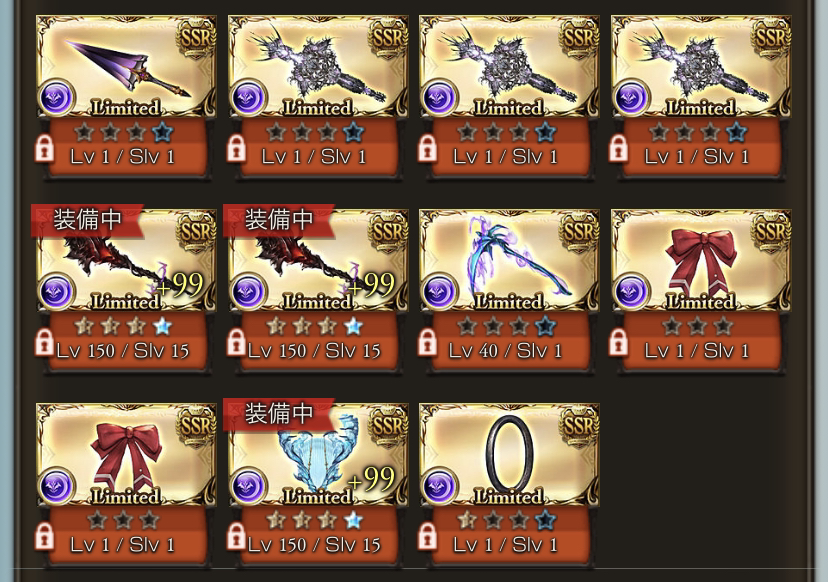The height and width of the screenshot is (582, 828).
Task: Click the SSR badge on the scythe
Action: (x=580, y=232)
